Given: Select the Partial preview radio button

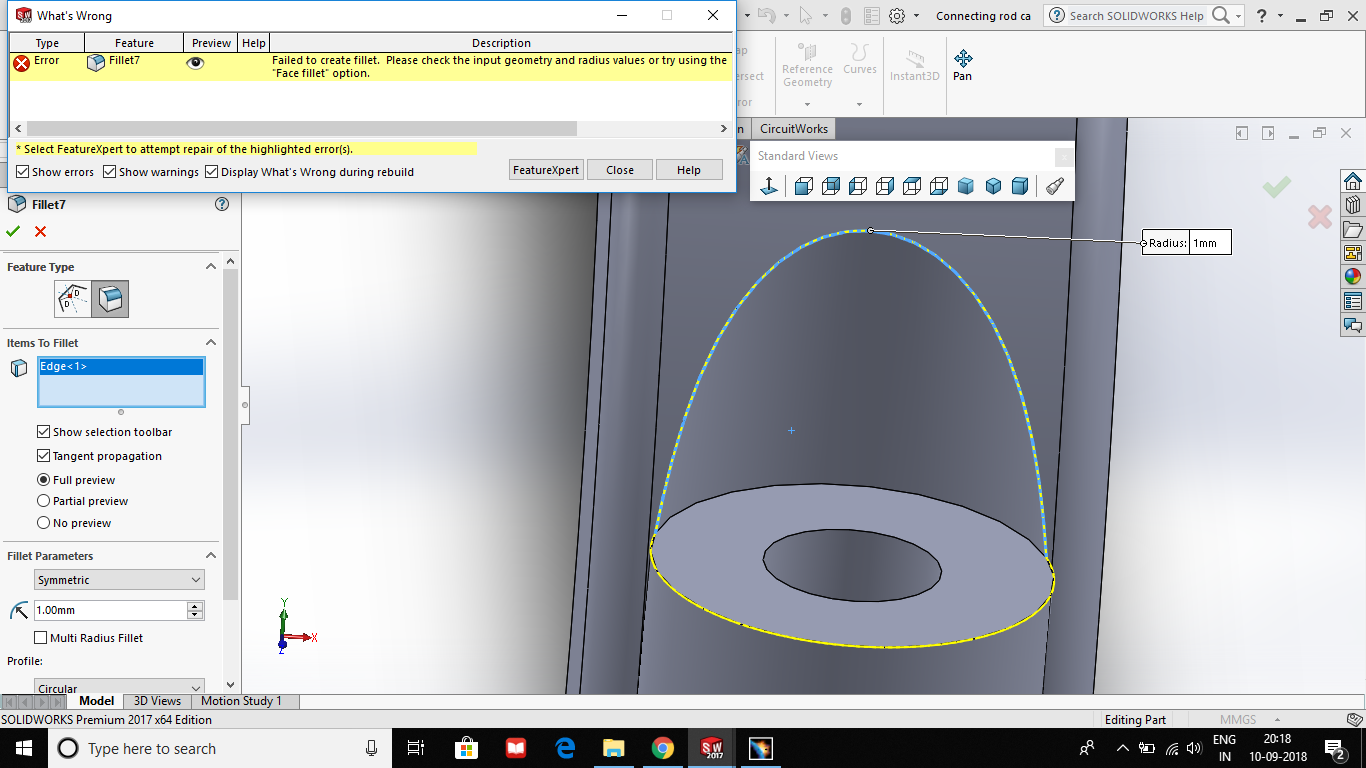Looking at the screenshot, I should point(43,501).
